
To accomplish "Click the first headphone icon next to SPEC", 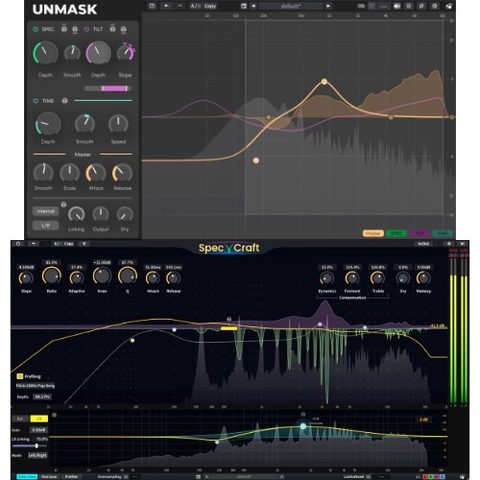I will click(x=64, y=29).
